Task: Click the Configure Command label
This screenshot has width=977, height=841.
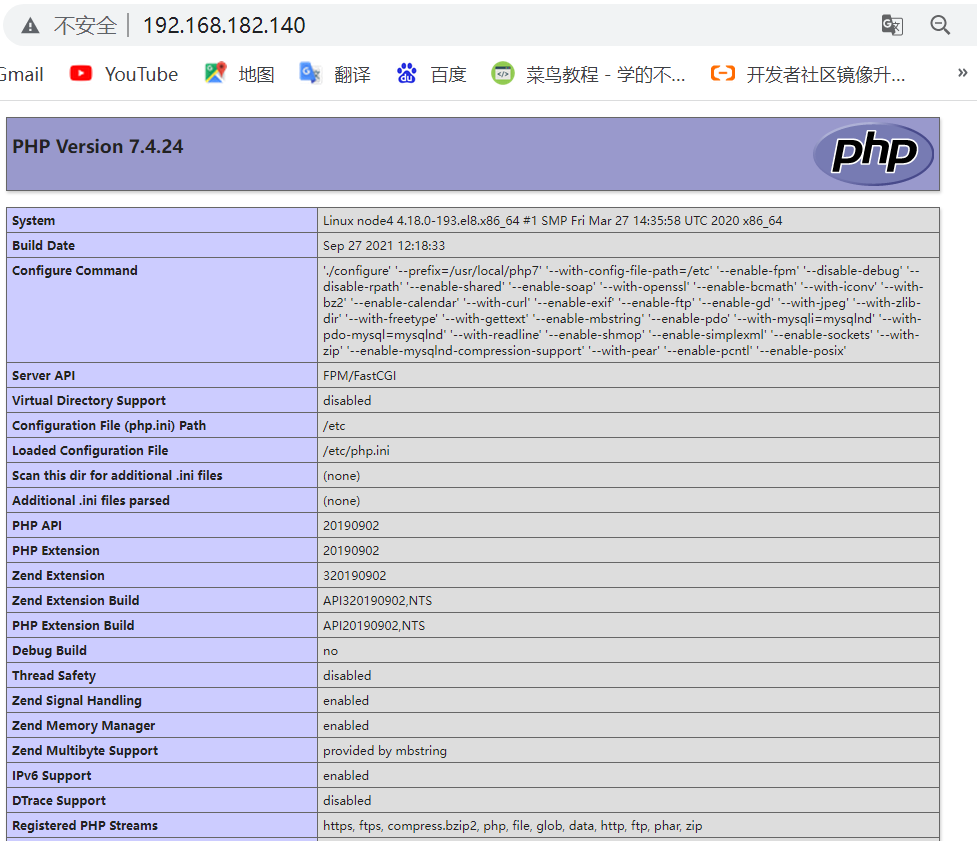Action: (75, 270)
